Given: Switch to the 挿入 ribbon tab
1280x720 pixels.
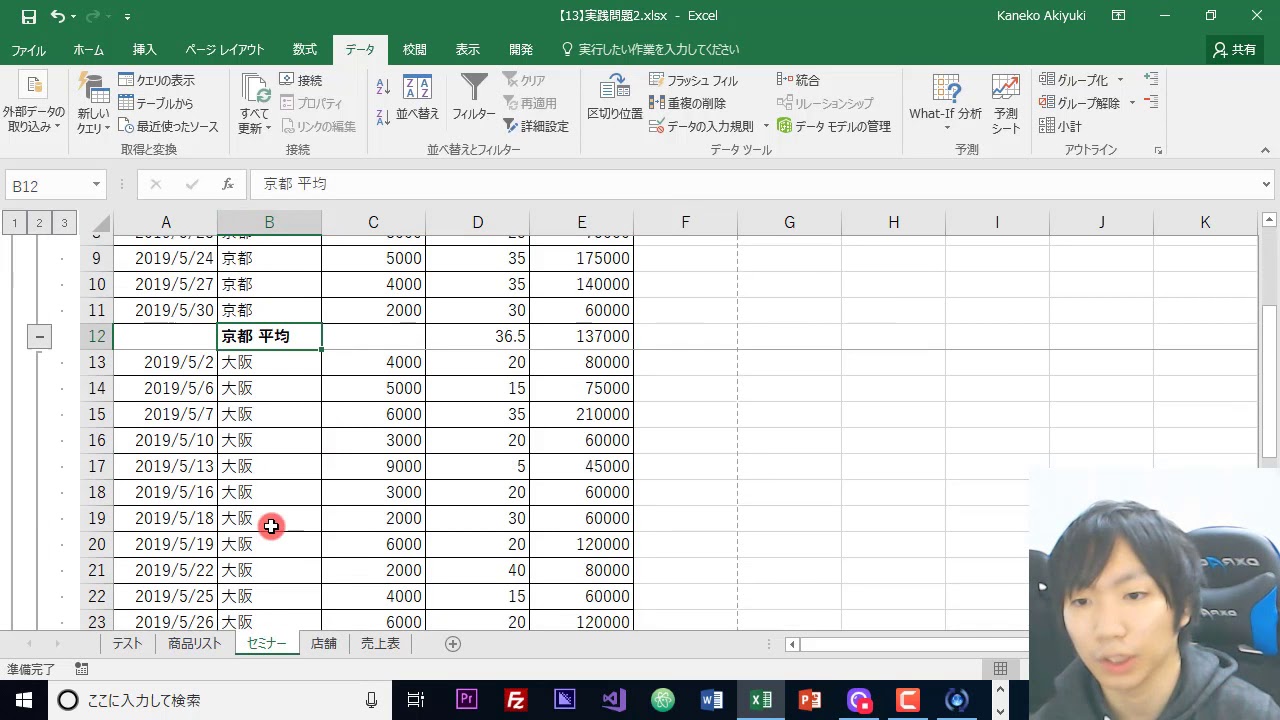Looking at the screenshot, I should pos(145,50).
